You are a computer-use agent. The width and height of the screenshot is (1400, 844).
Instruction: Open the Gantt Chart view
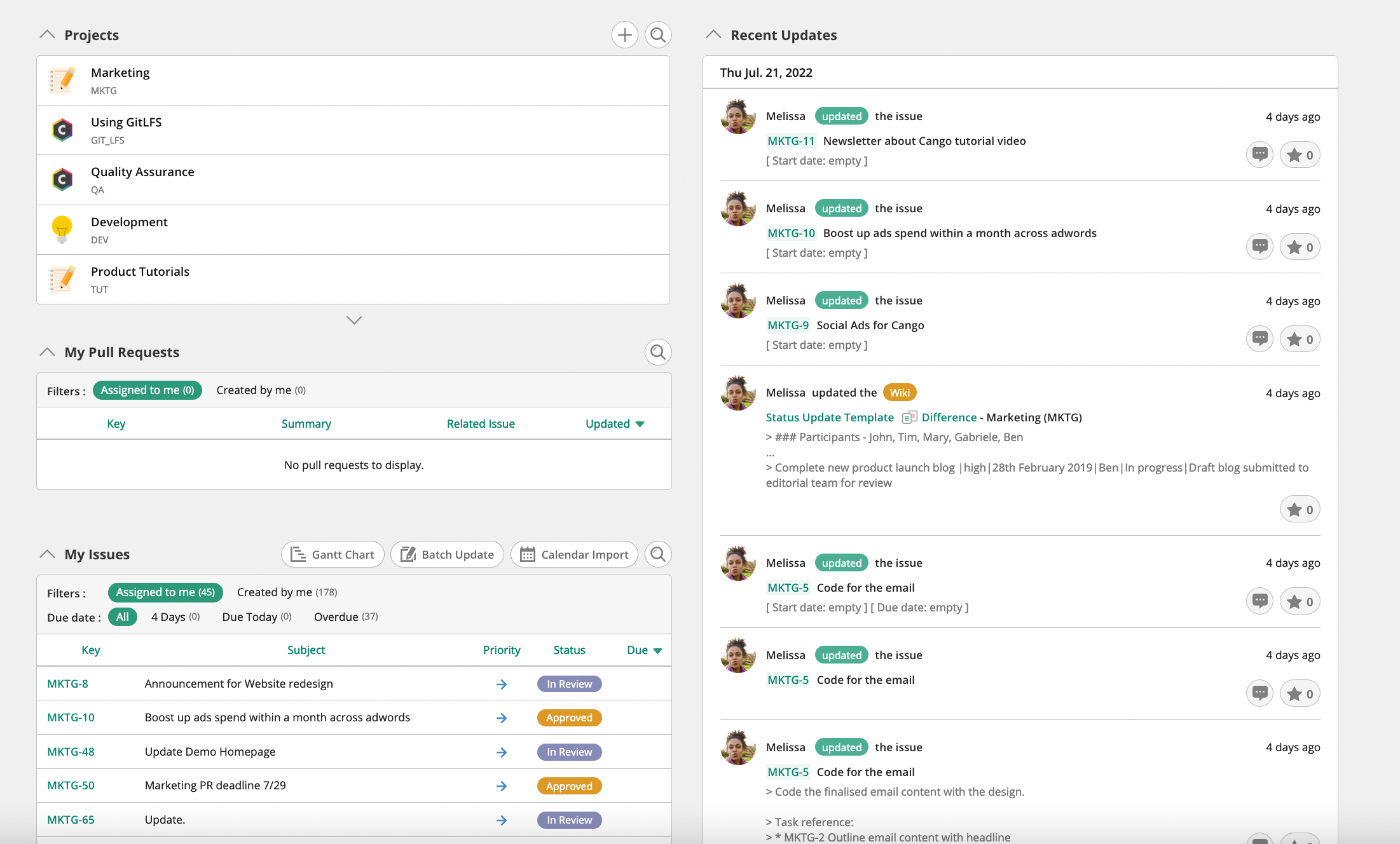[x=332, y=554]
